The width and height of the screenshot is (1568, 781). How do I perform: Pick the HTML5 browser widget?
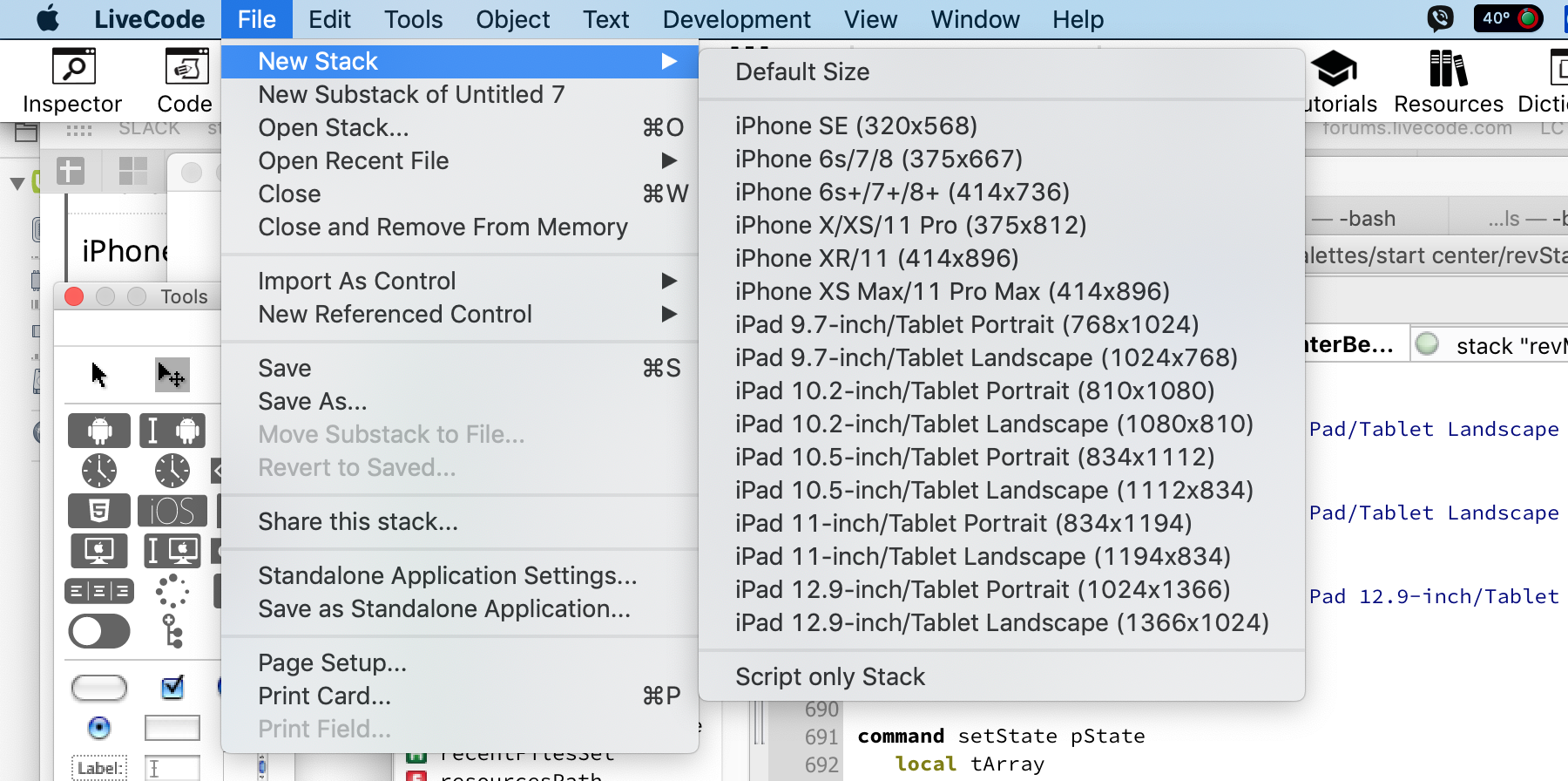click(99, 511)
